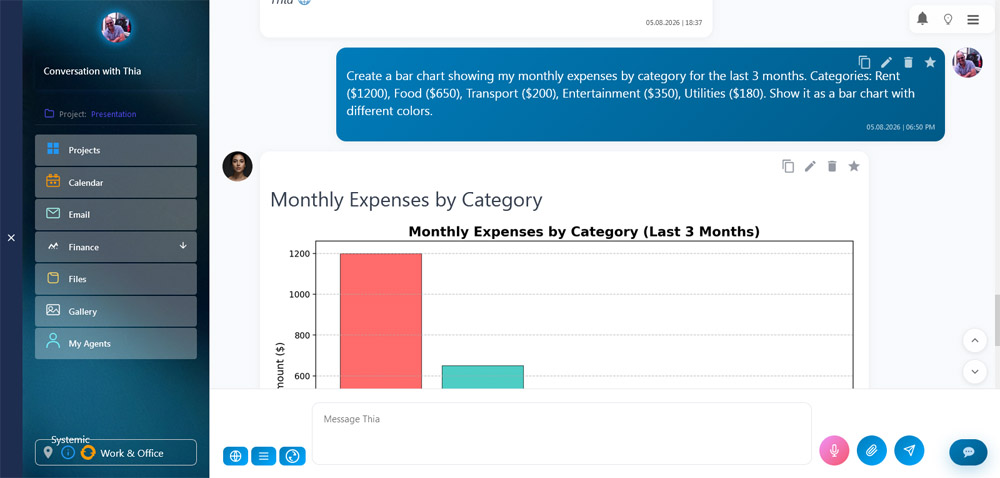Delete Thia's Monthly Expenses reply
Screen dimensions: 1000x478
[832, 166]
